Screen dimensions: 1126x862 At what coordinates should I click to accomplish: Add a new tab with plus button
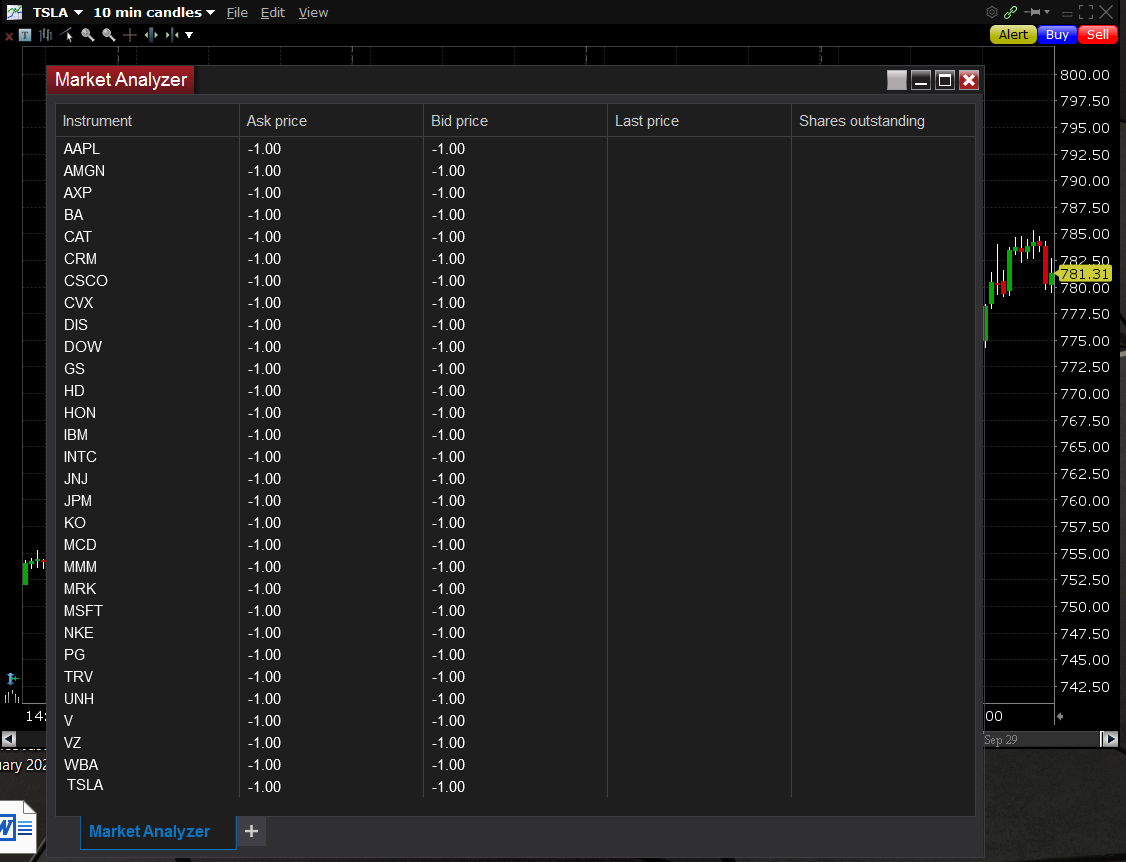251,831
